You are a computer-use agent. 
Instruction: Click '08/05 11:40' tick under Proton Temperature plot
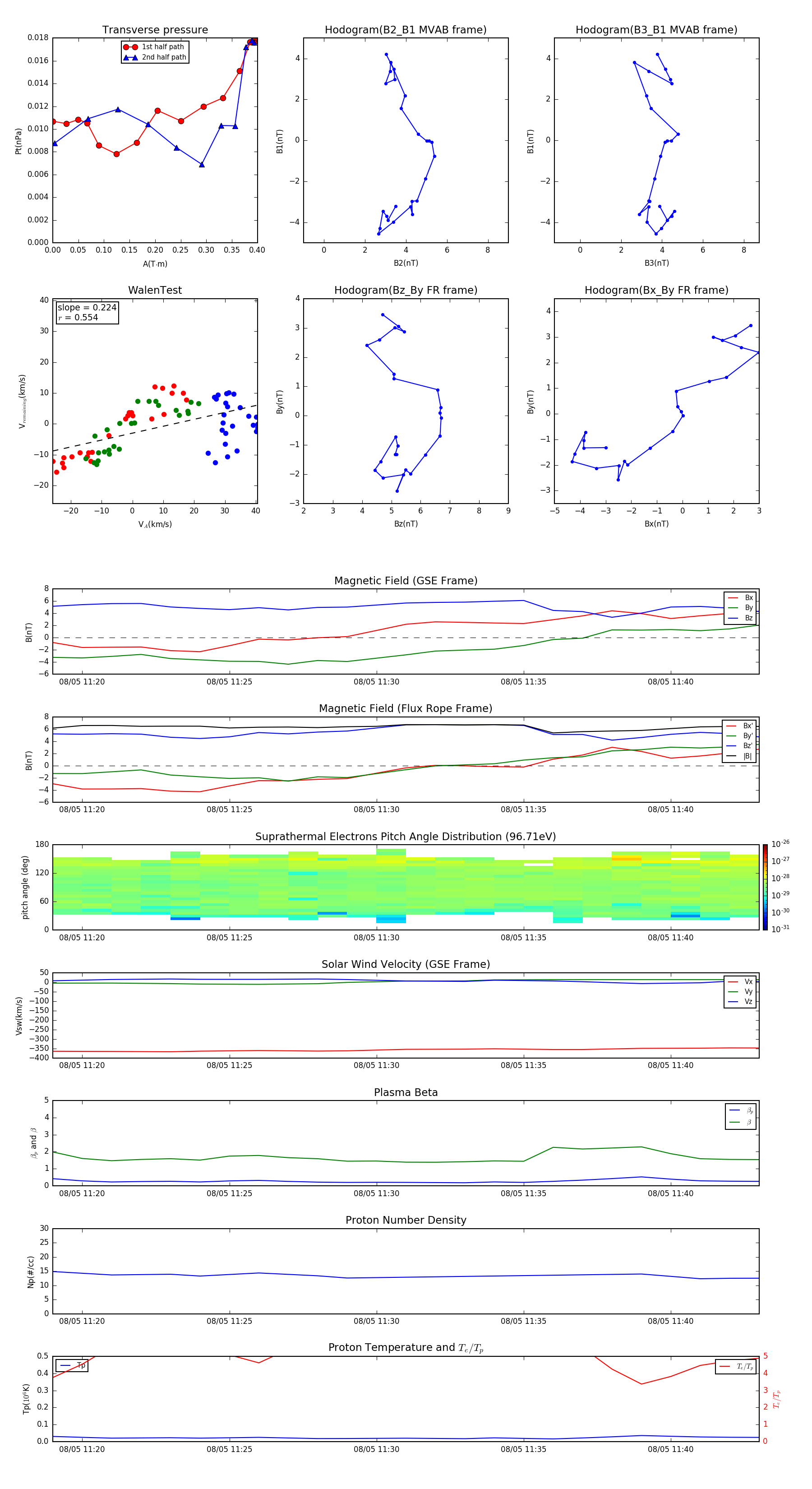(x=670, y=1449)
